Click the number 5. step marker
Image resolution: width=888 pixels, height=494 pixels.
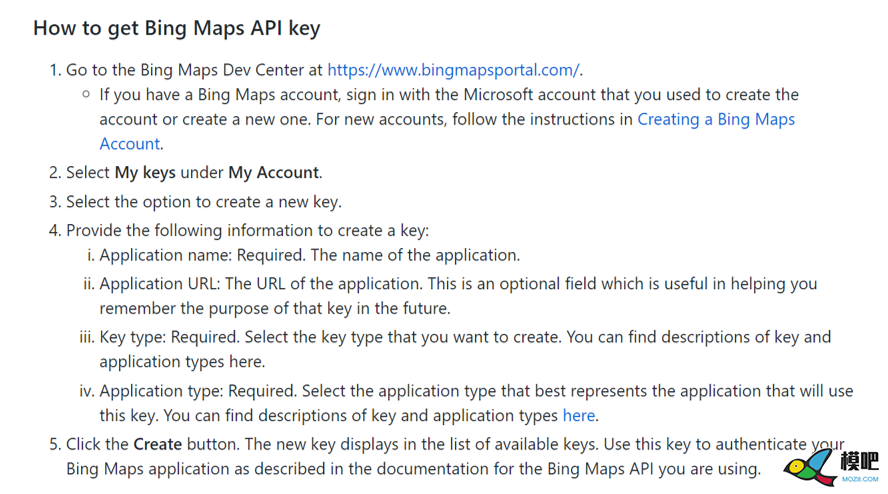point(55,444)
